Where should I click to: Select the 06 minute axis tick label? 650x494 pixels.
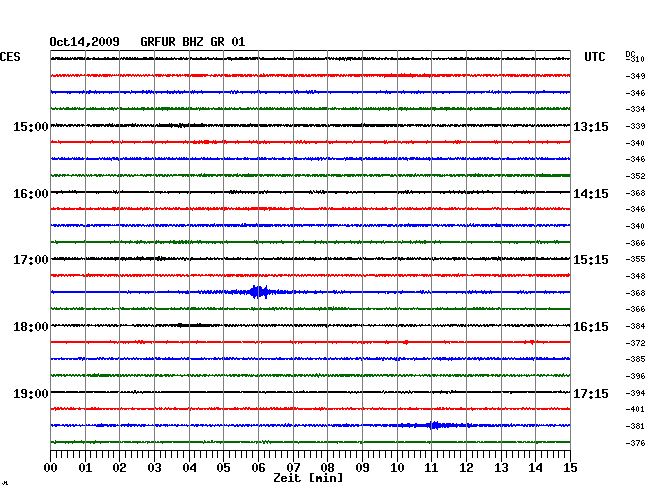tap(258, 468)
